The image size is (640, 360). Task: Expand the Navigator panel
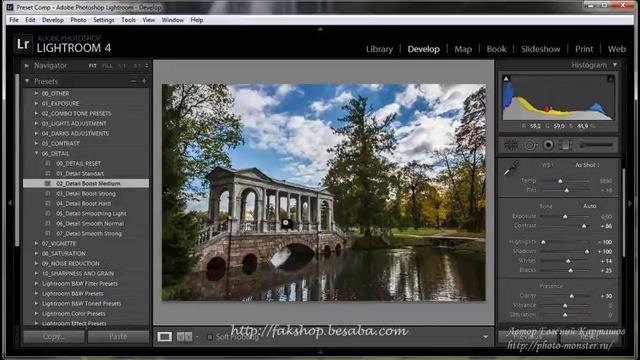tap(27, 65)
